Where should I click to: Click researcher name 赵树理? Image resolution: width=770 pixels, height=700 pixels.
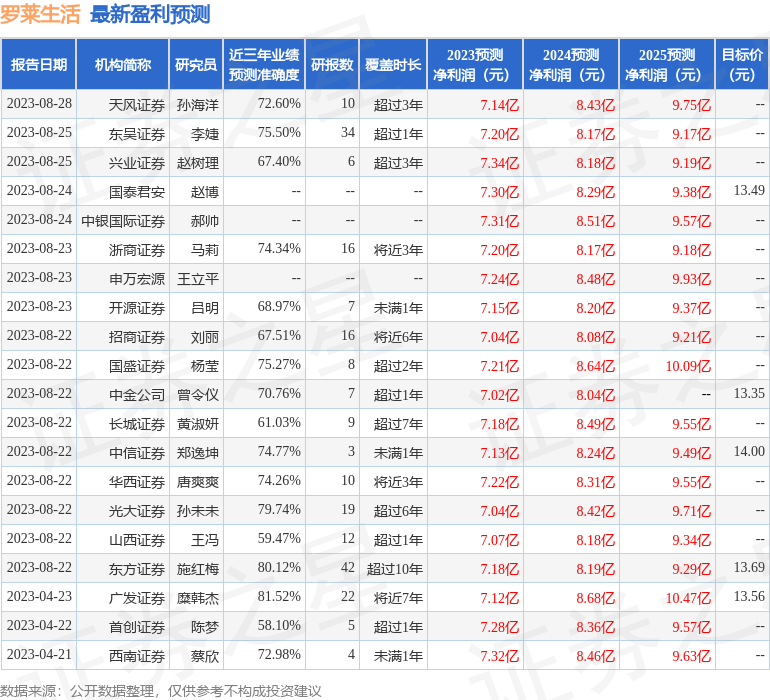pos(197,163)
